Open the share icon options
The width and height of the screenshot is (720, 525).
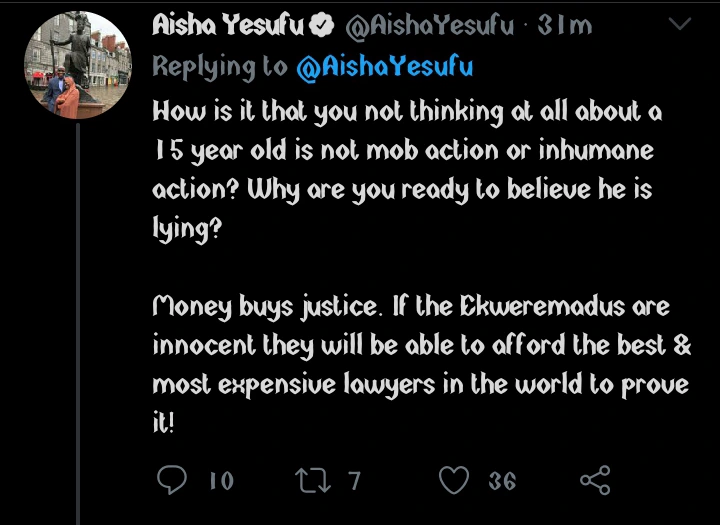(x=595, y=481)
